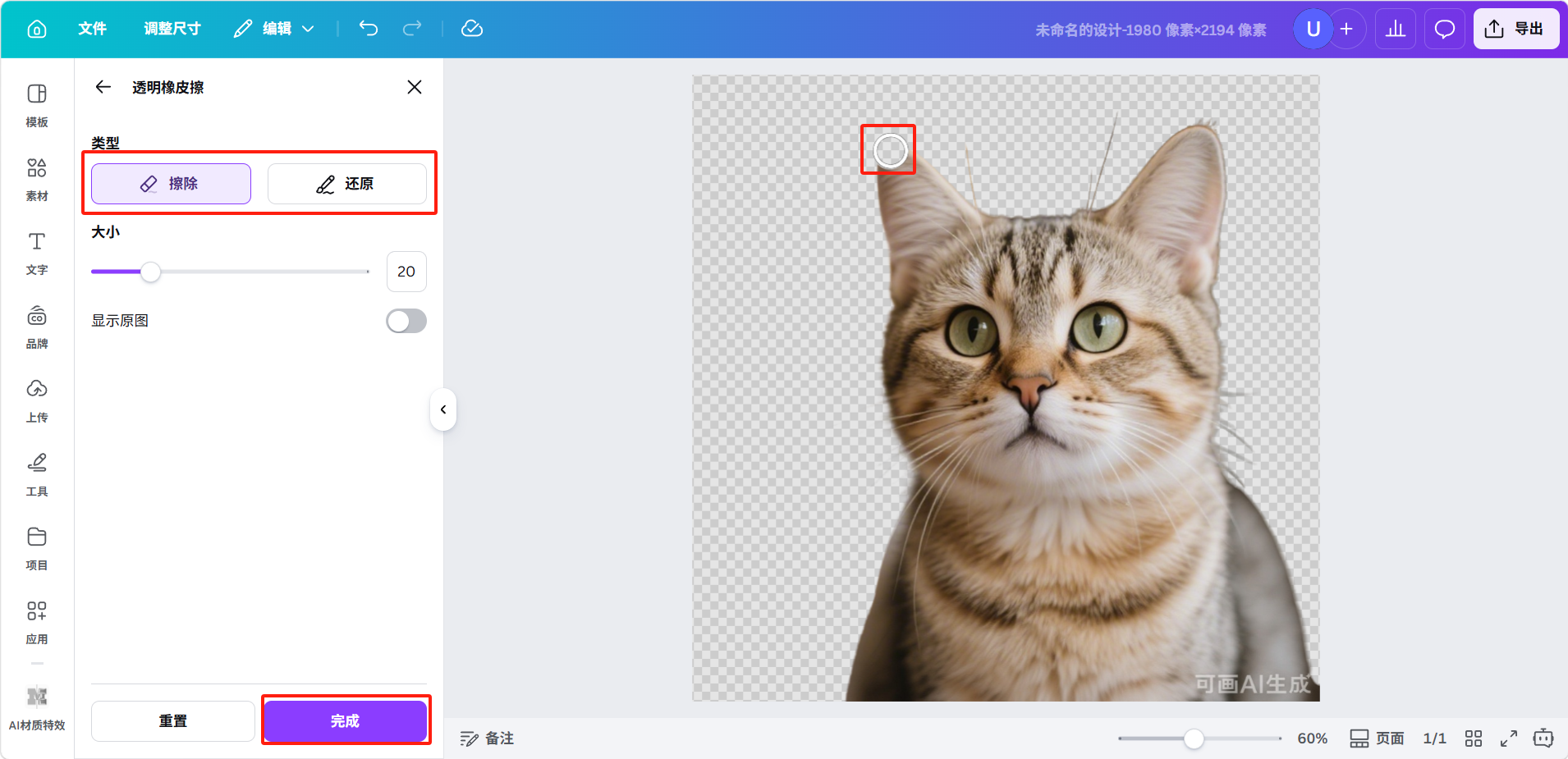Open the 文件 menu
Image resolution: width=1568 pixels, height=759 pixels.
pyautogui.click(x=92, y=29)
